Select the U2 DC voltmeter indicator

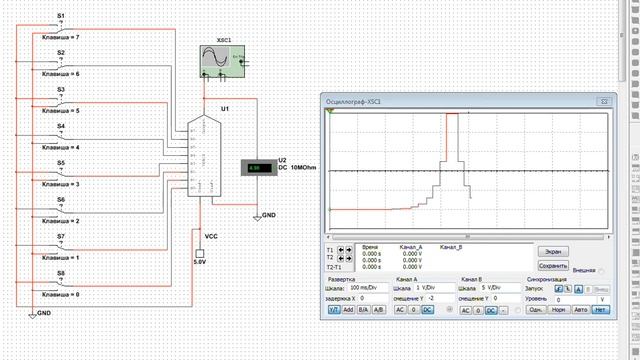point(259,168)
